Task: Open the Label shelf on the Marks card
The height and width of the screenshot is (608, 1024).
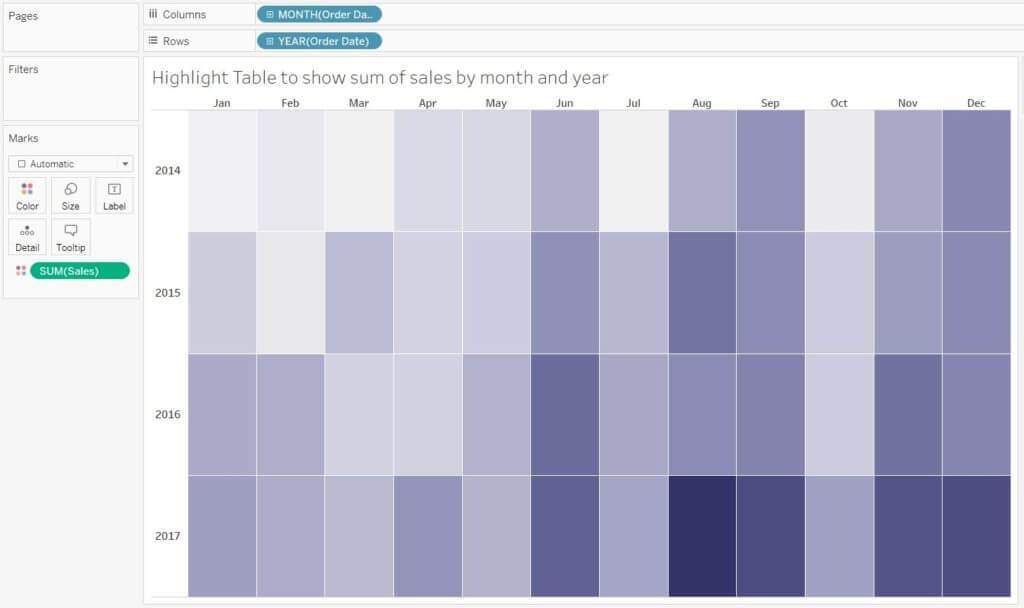Action: click(113, 195)
